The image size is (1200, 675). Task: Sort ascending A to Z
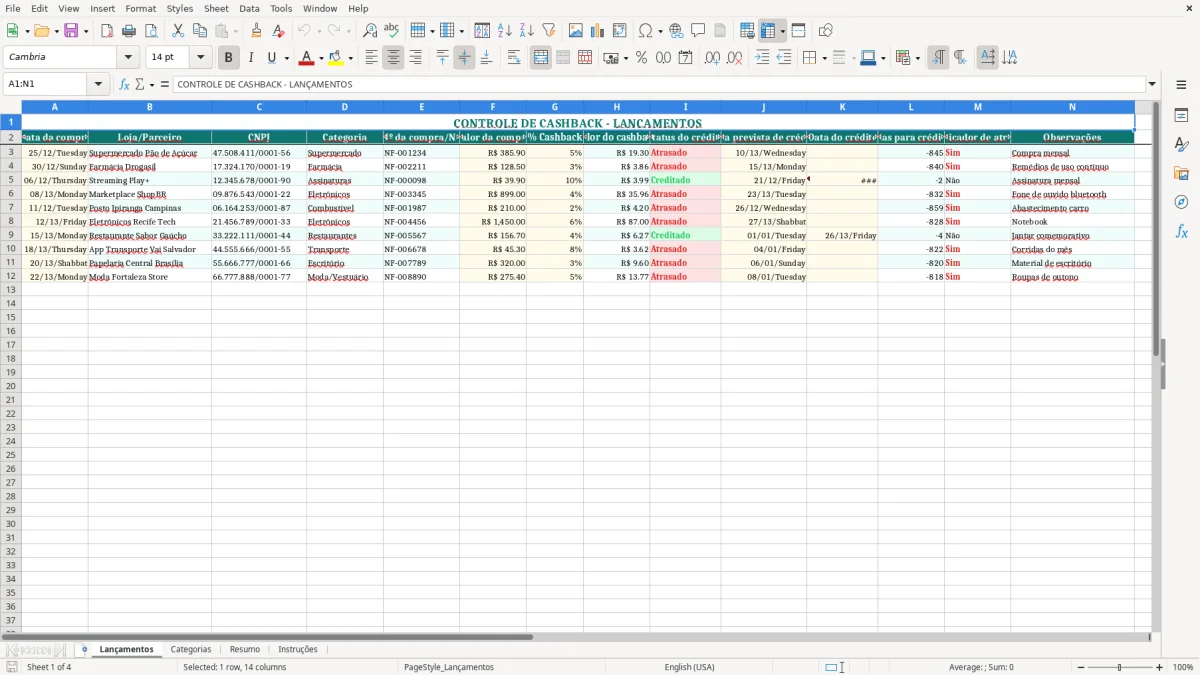pos(505,31)
